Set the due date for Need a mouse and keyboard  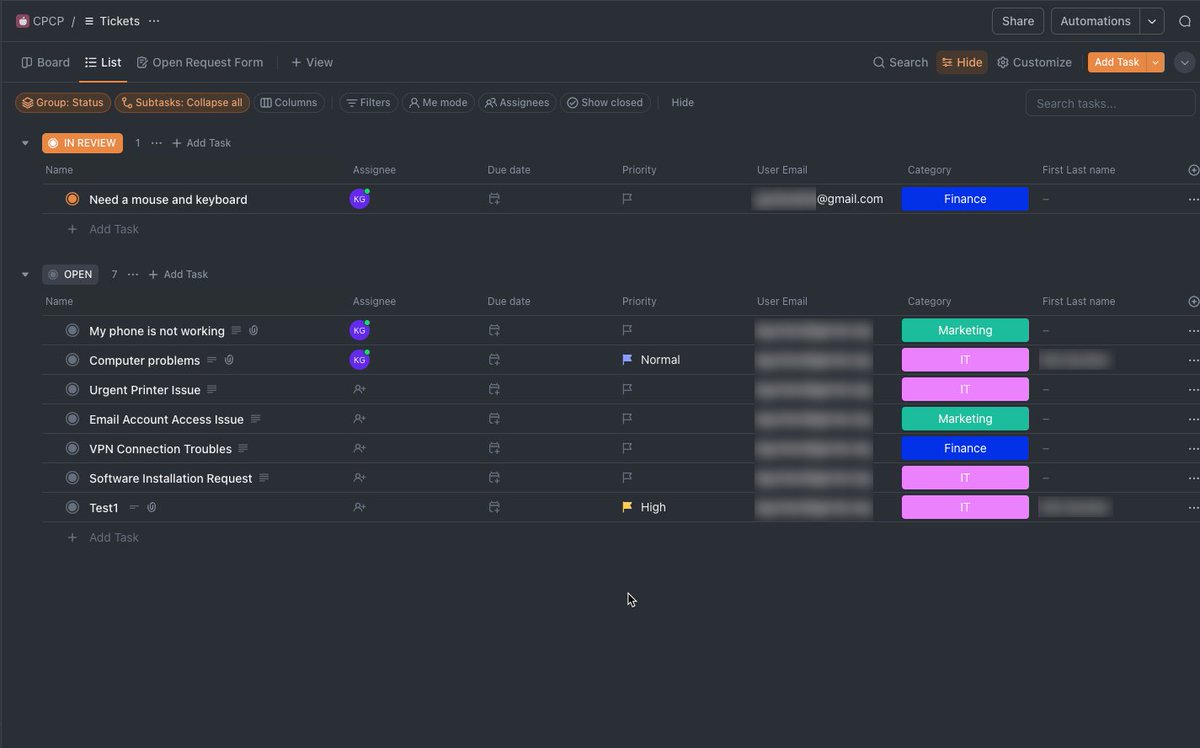click(x=494, y=199)
